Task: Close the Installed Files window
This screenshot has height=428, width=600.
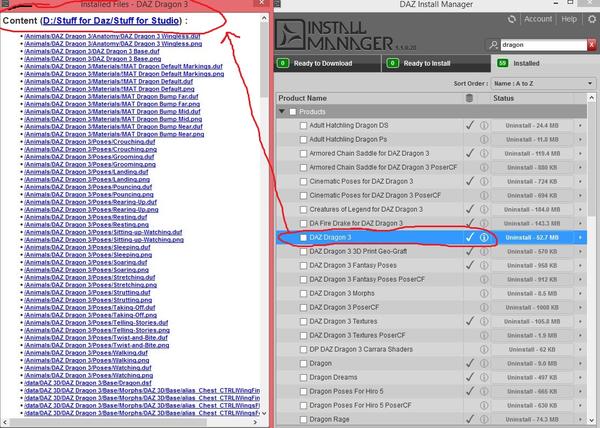Action: click(x=261, y=3)
